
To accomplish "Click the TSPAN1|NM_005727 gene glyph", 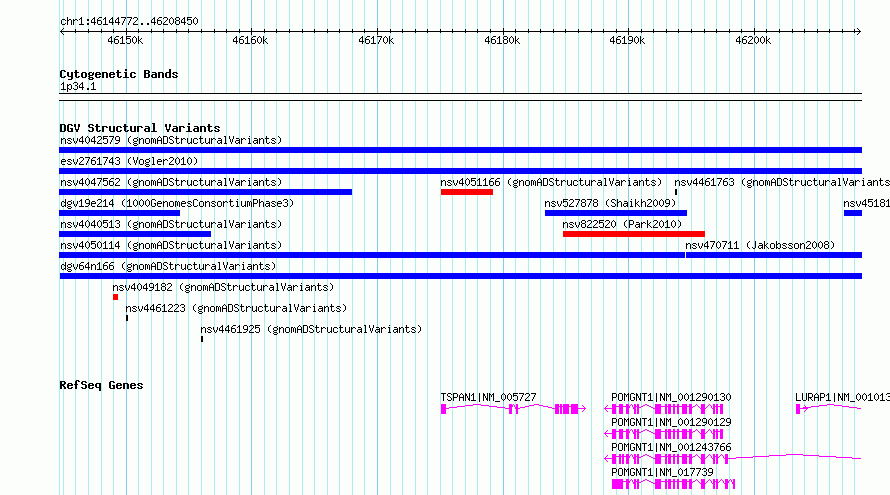I will click(x=513, y=409).
